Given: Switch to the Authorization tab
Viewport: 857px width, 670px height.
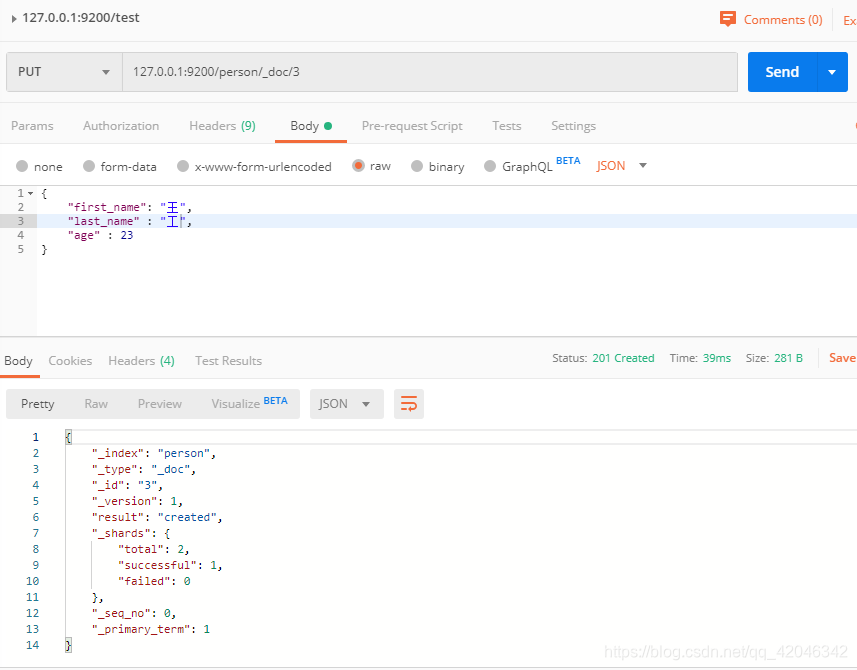Looking at the screenshot, I should tap(121, 126).
